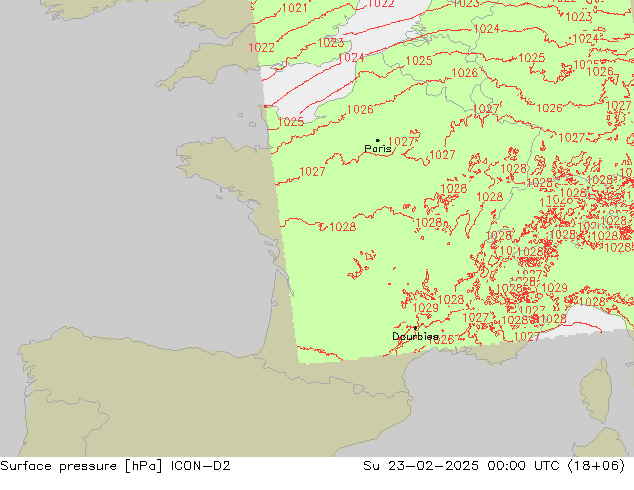Select the 1029 label directly above Dourbies
Image resolution: width=634 pixels, height=490 pixels.
point(425,308)
